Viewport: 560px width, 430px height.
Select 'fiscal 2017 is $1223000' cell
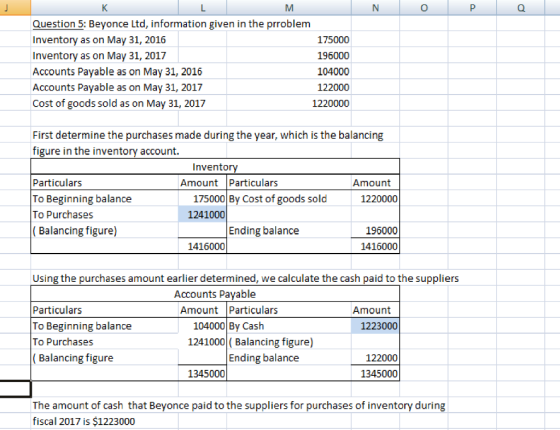coord(84,421)
